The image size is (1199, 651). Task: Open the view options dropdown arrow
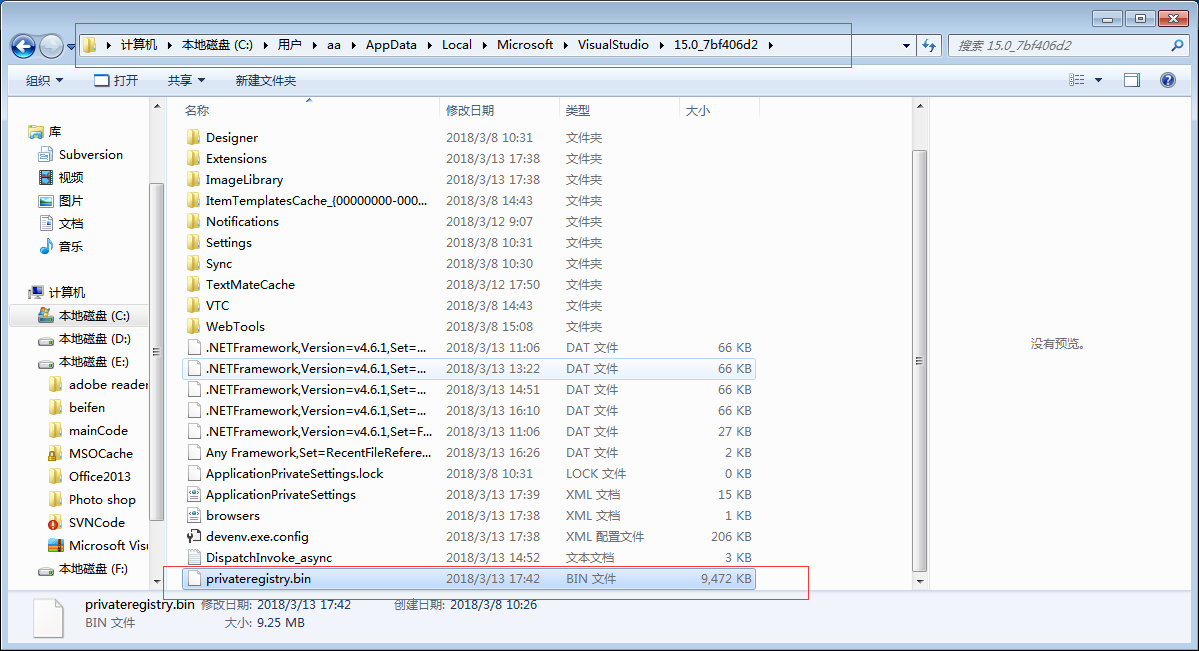click(1099, 80)
